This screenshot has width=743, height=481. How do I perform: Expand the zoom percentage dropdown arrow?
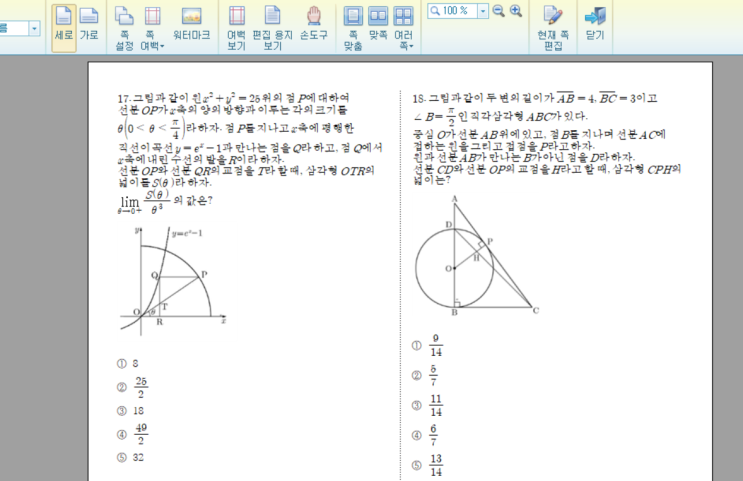pos(483,11)
